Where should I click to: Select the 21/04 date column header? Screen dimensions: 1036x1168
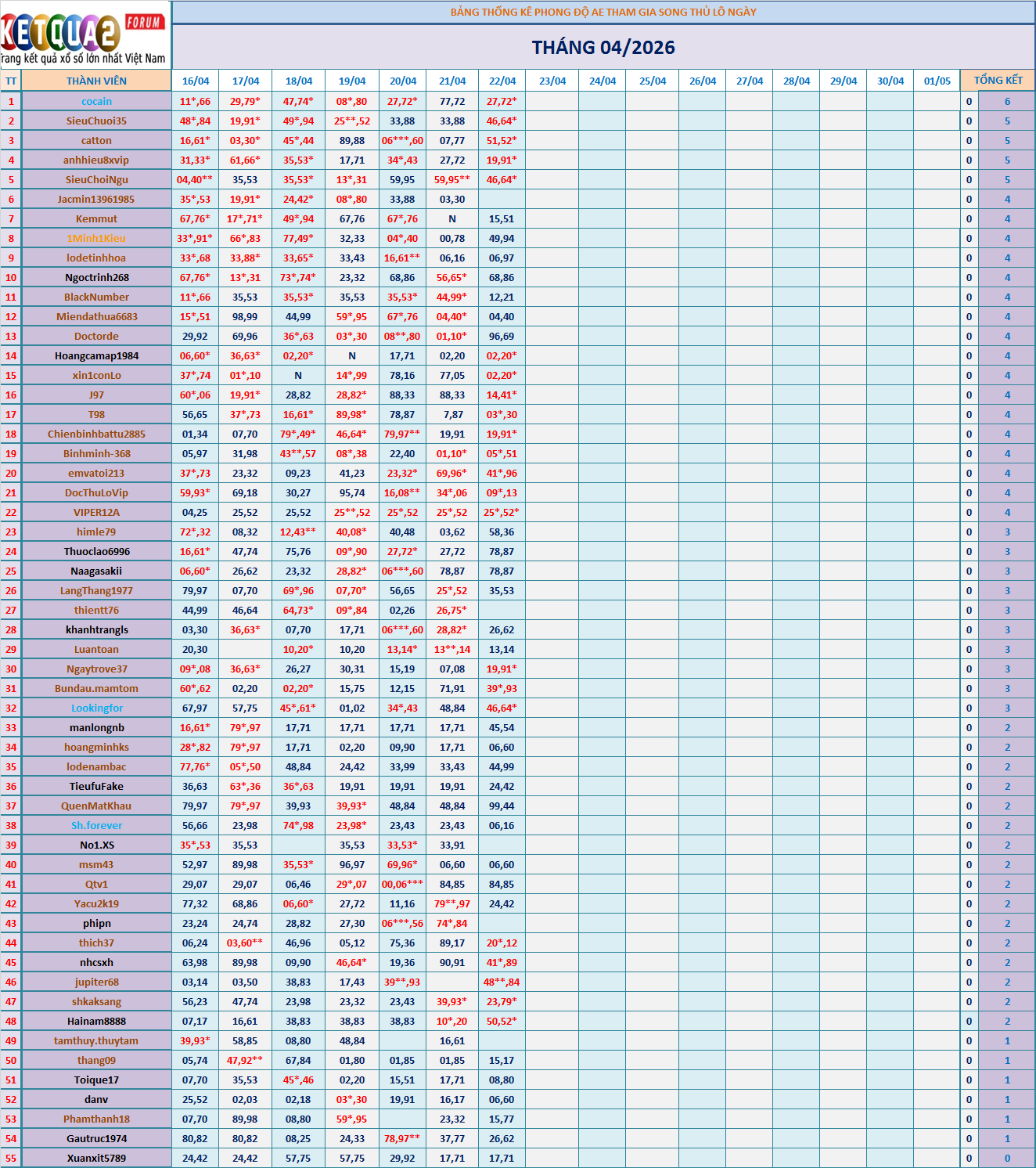coord(452,81)
